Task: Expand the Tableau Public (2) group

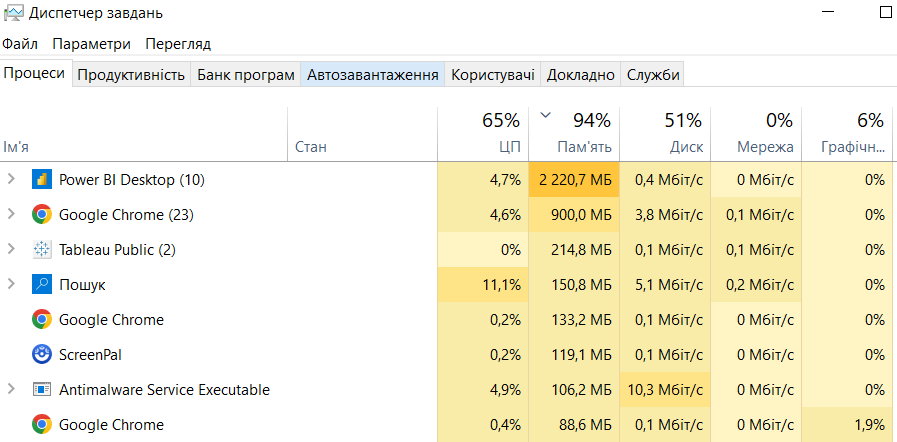Action: [x=11, y=250]
